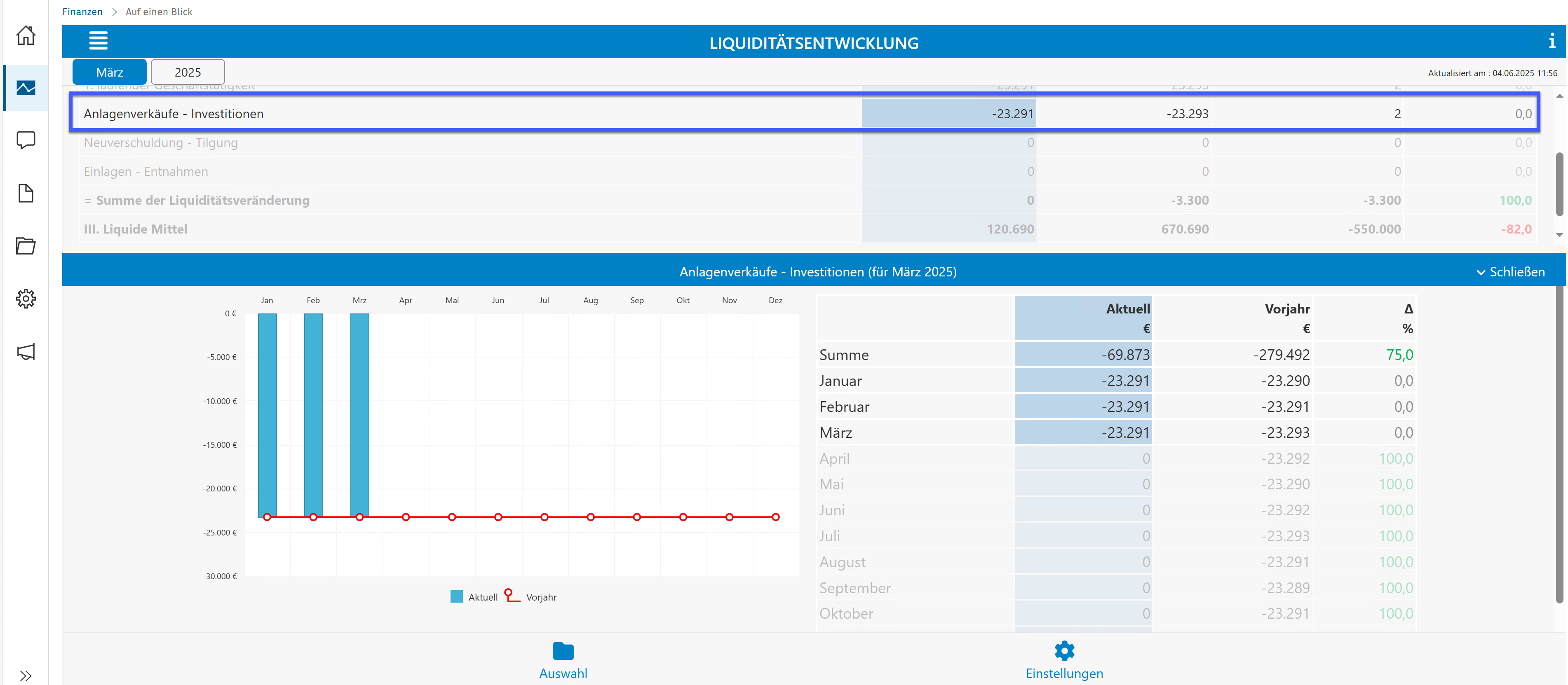Click the Jan bar in chart
Viewport: 1568px width, 685px height.
click(x=267, y=415)
